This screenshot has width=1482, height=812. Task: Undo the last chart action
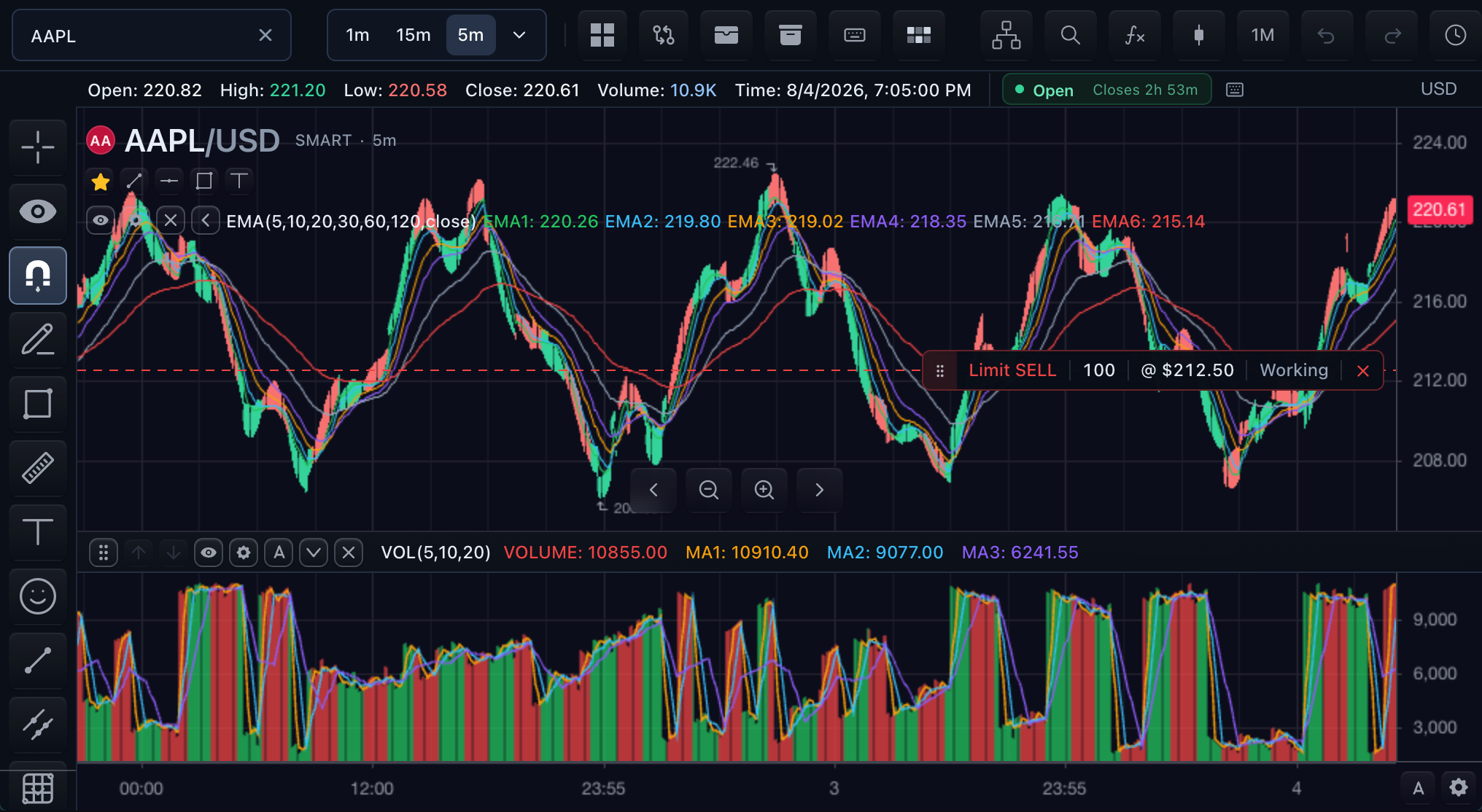[x=1327, y=35]
